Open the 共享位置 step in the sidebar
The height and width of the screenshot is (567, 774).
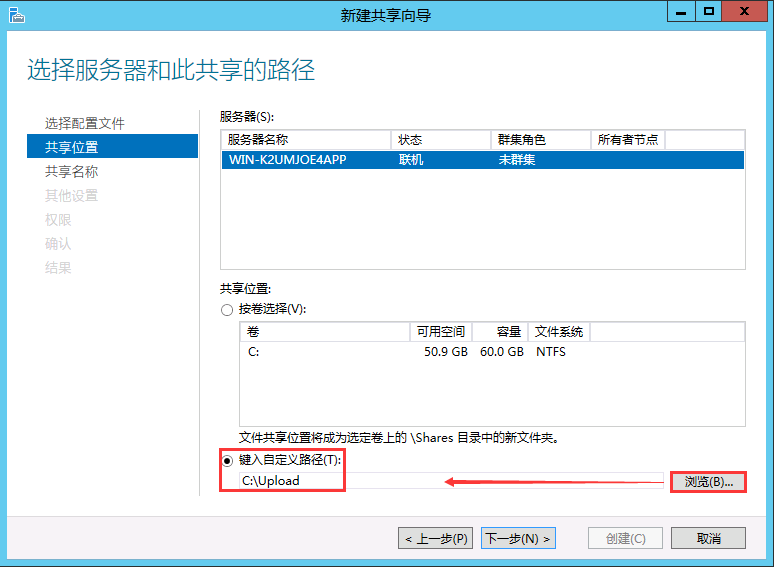[72, 147]
